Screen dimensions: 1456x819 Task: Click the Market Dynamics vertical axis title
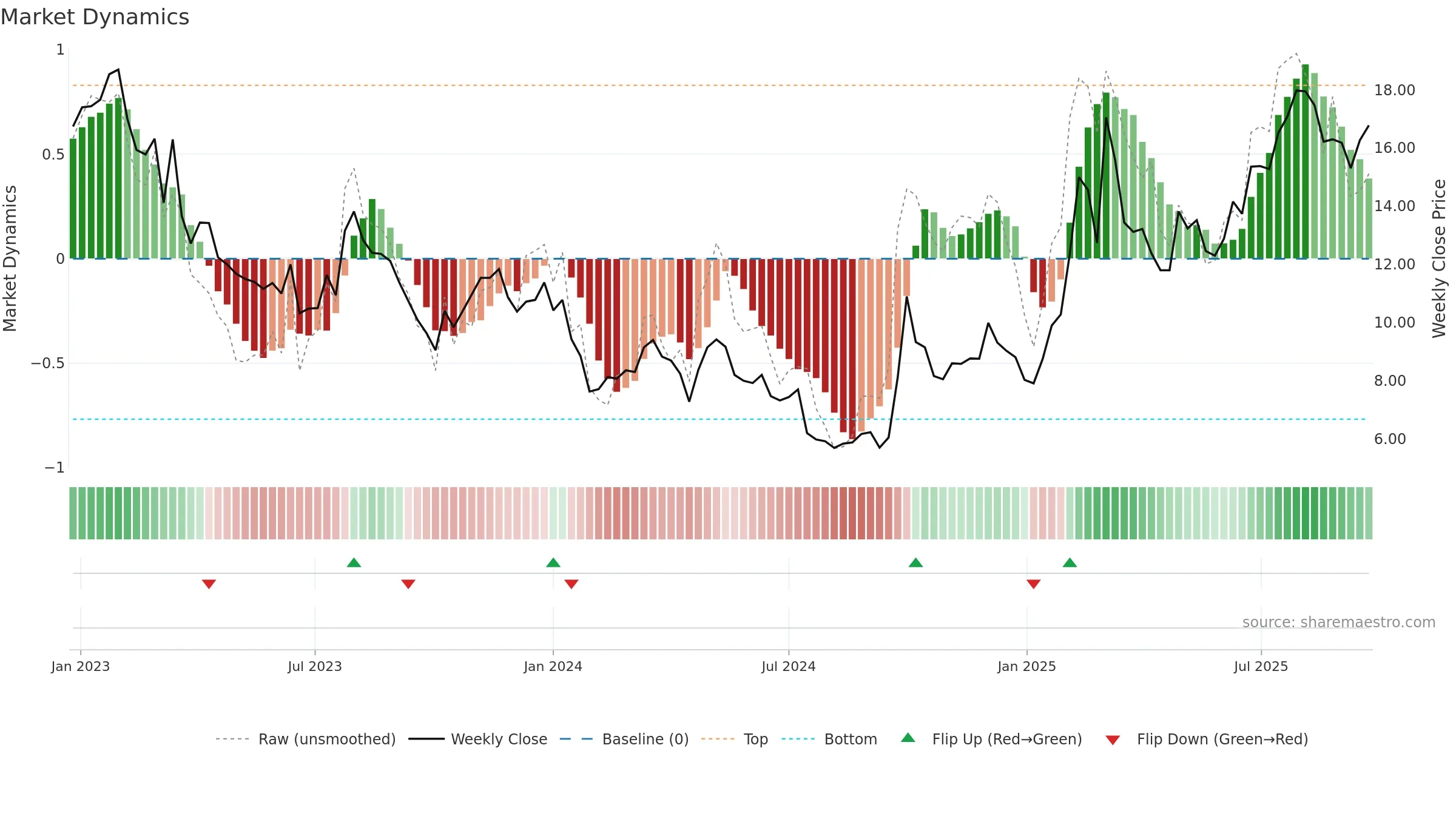tap(10, 258)
